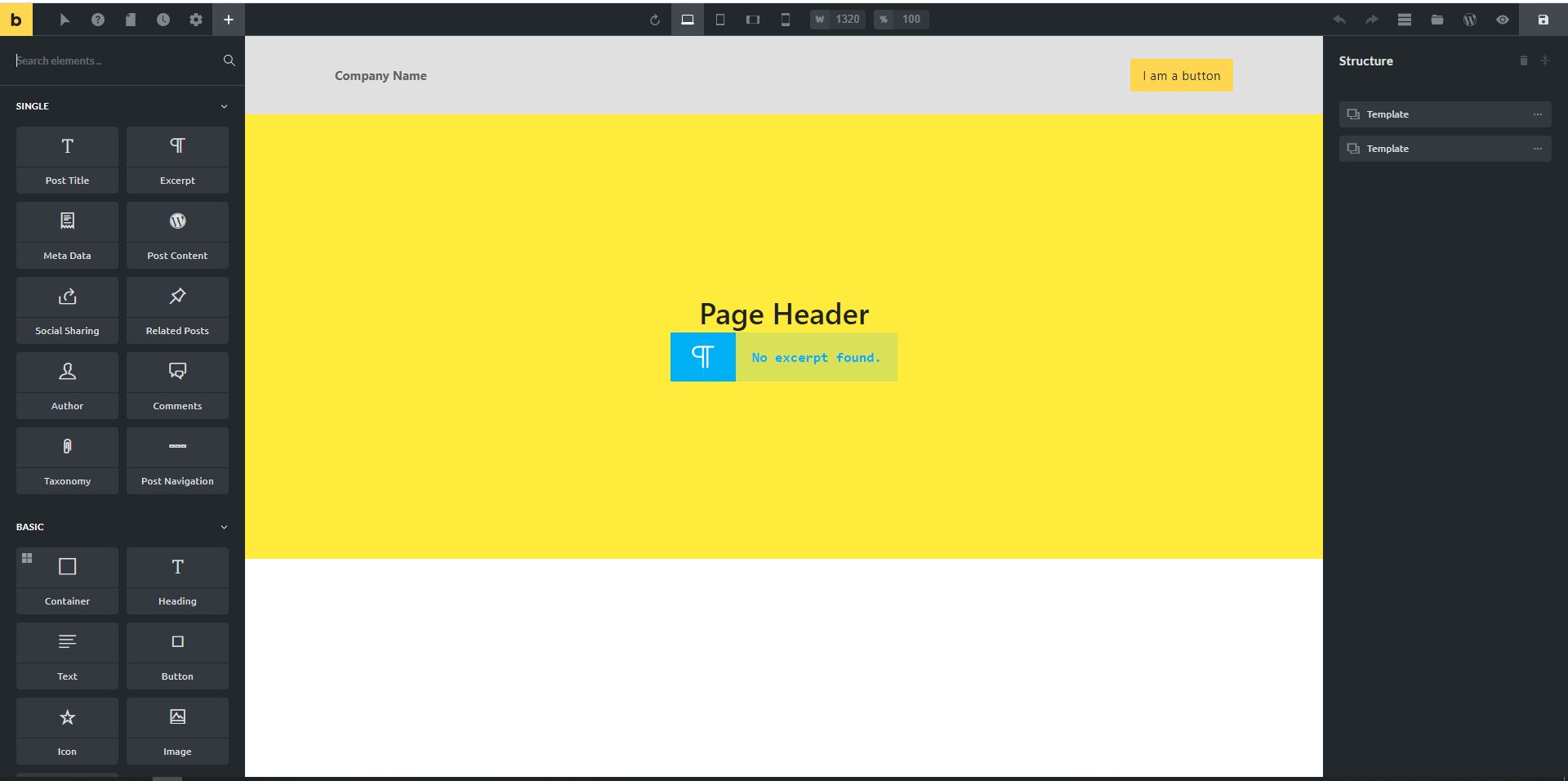Click the 'I am a button' button
This screenshot has width=1568, height=781.
click(x=1182, y=76)
